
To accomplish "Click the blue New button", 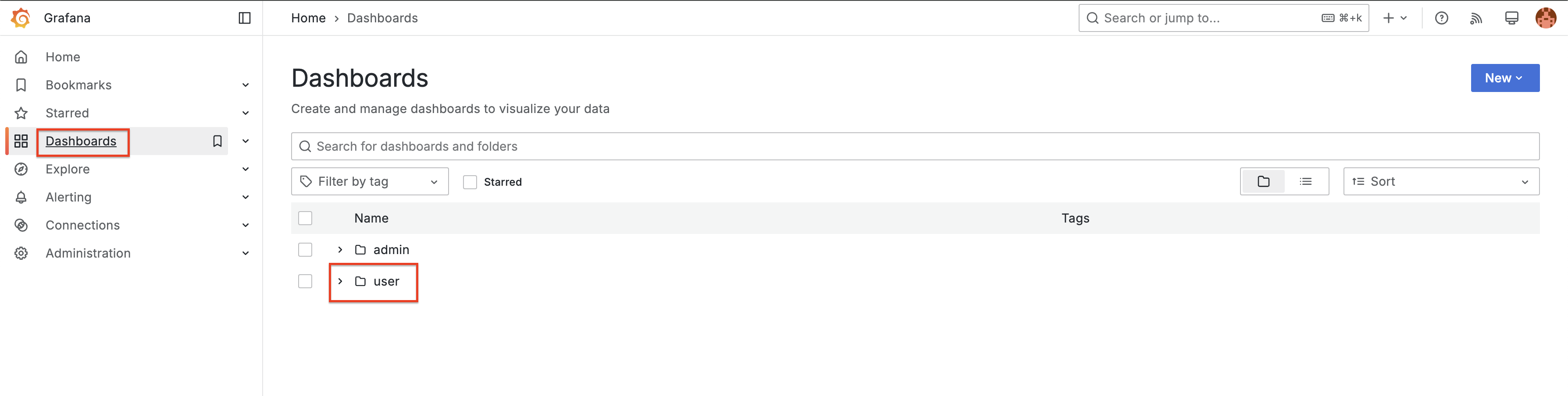I will coord(1505,78).
